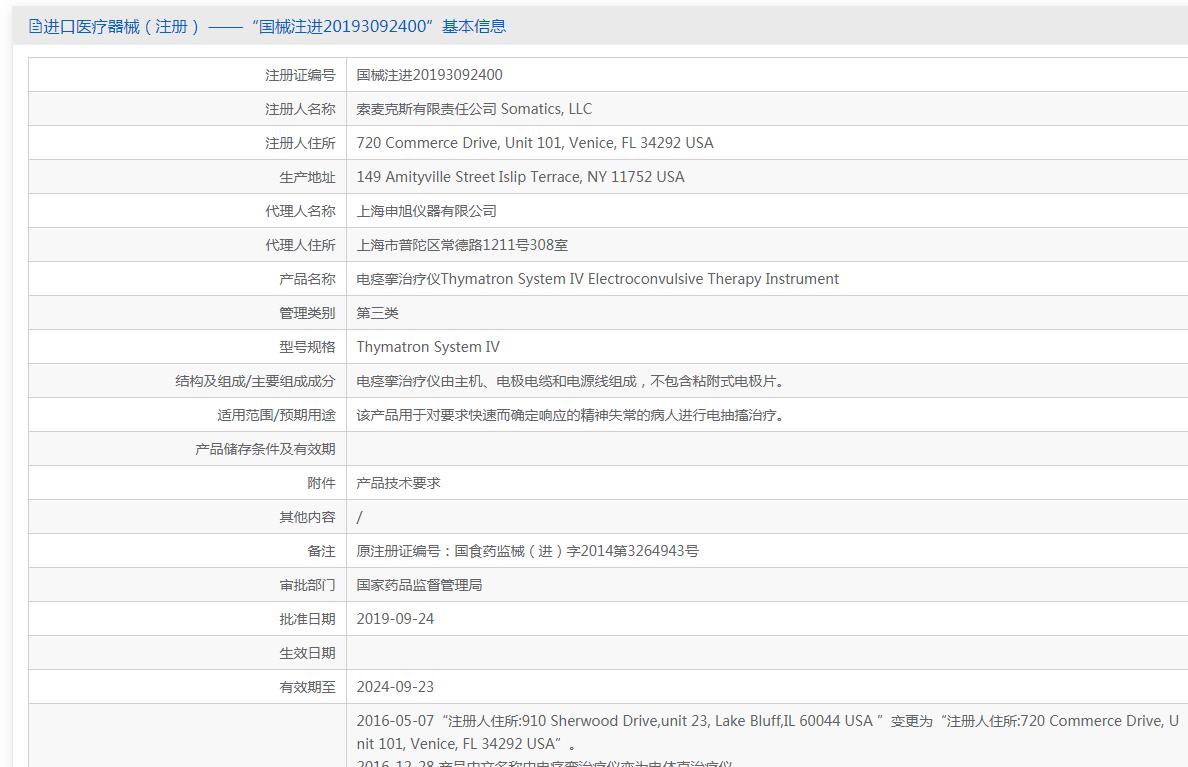This screenshot has width=1188, height=767.
Task: Click the 代理人名称 label
Action: pos(300,211)
